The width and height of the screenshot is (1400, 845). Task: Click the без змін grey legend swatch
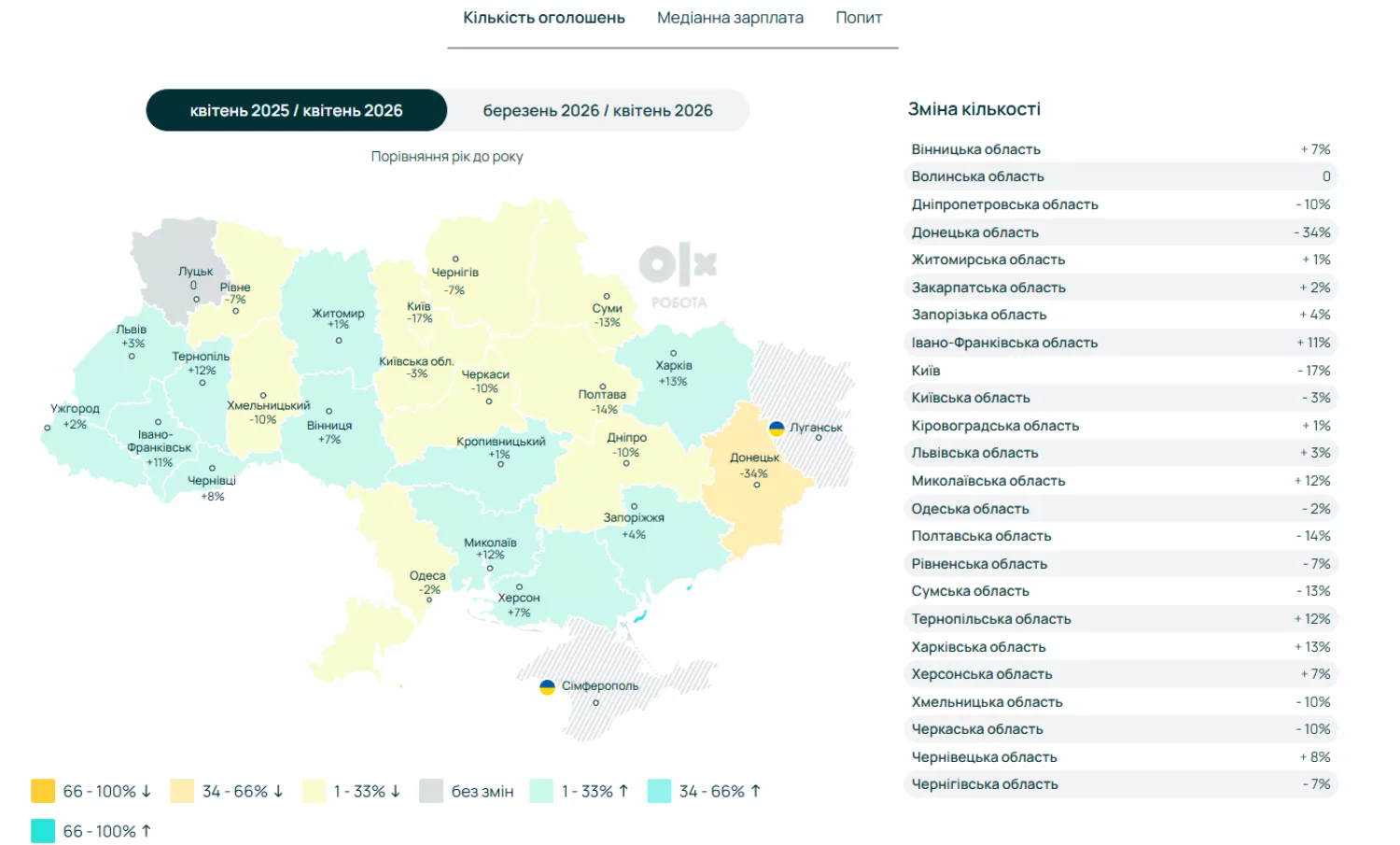point(431,791)
